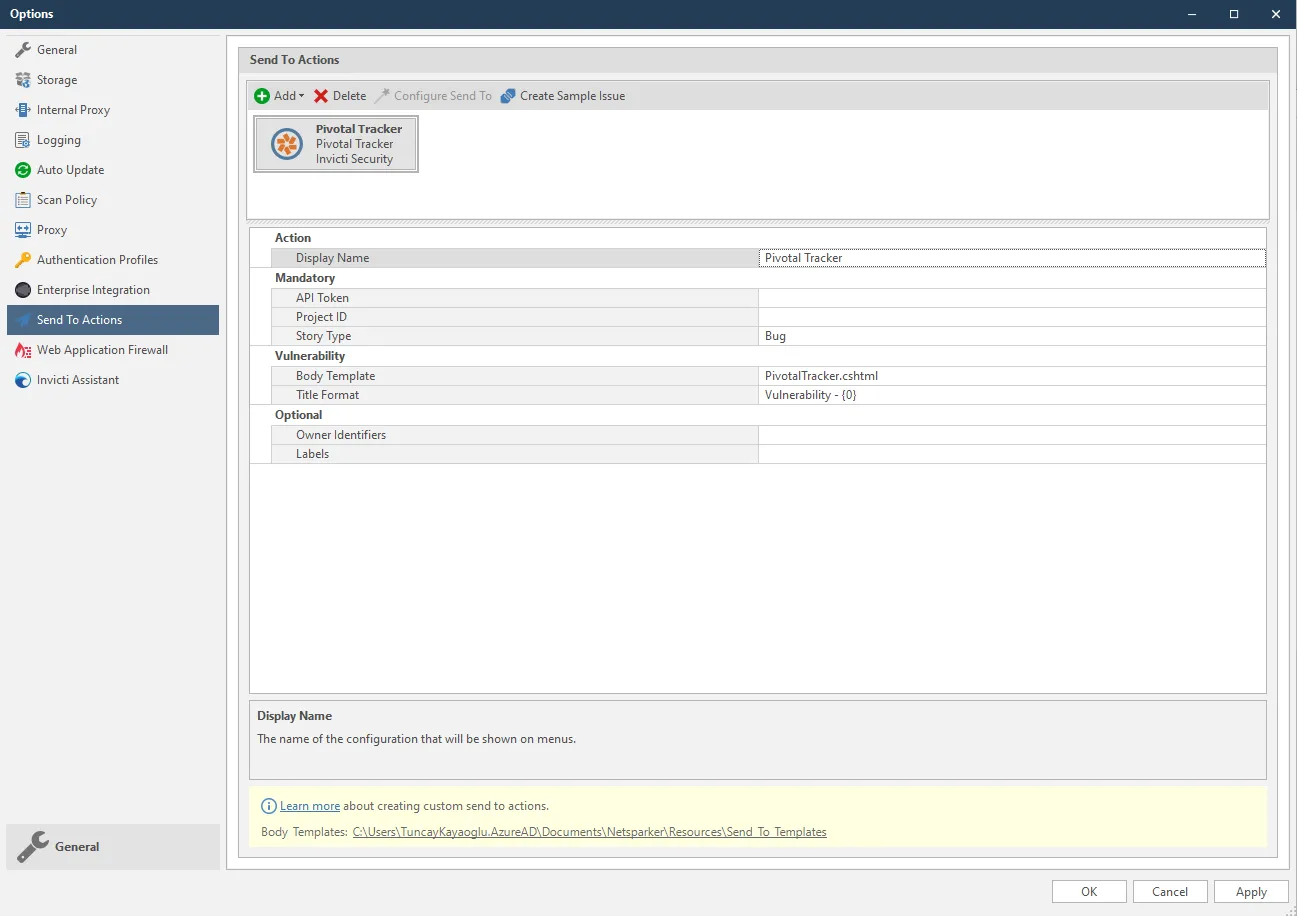Open Authentication Profiles settings

[x=96, y=259]
